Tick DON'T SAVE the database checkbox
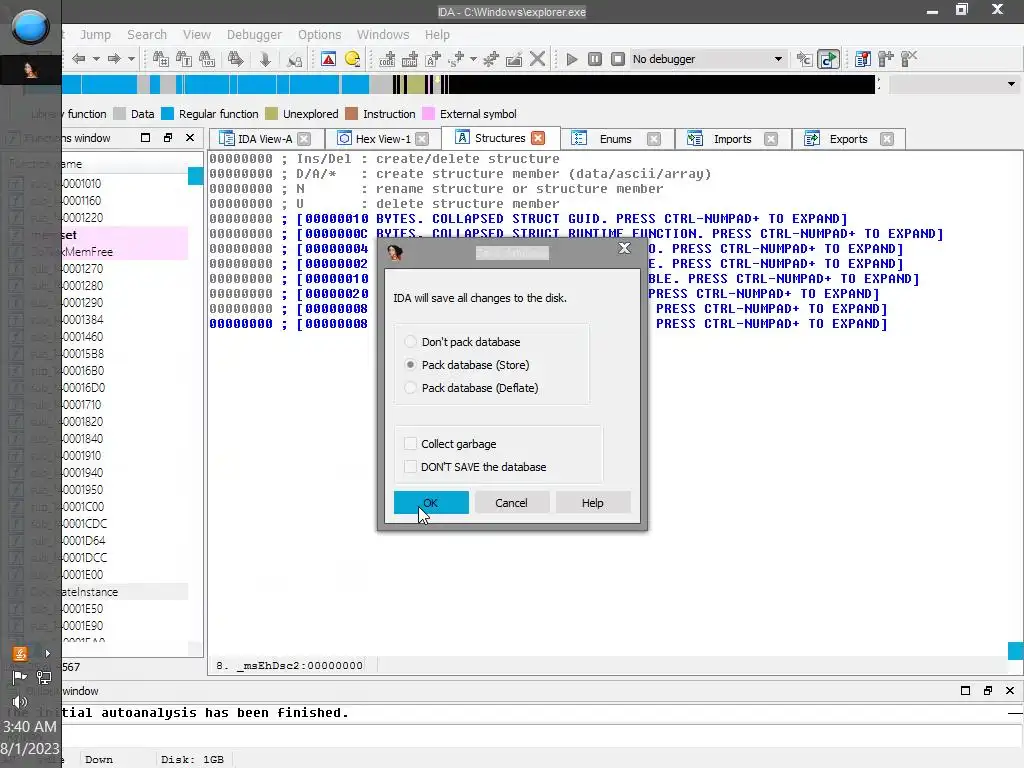 [410, 466]
